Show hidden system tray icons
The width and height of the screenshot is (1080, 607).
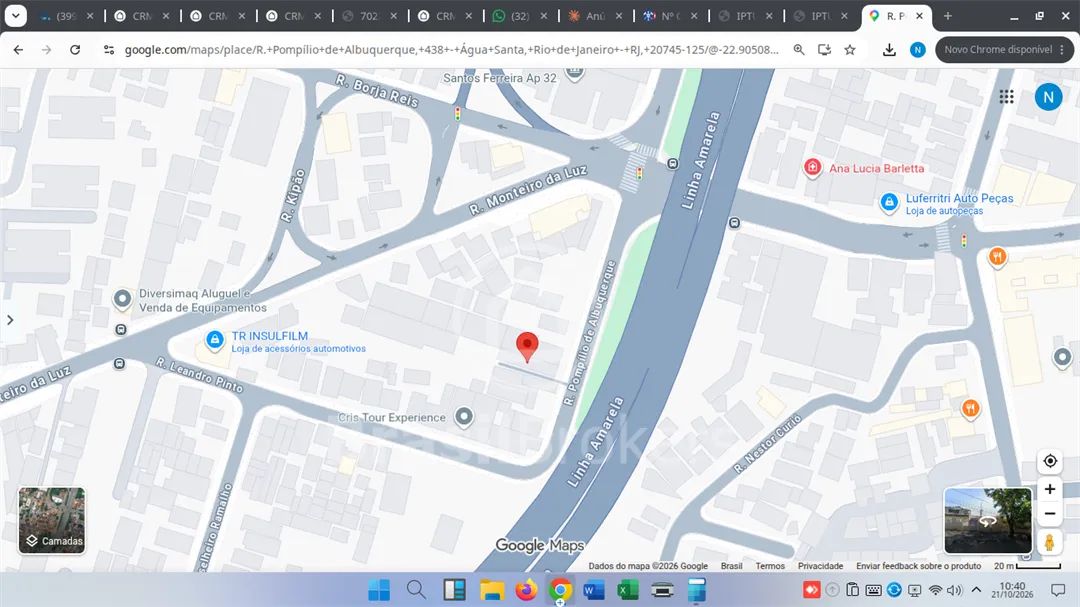(x=976, y=590)
